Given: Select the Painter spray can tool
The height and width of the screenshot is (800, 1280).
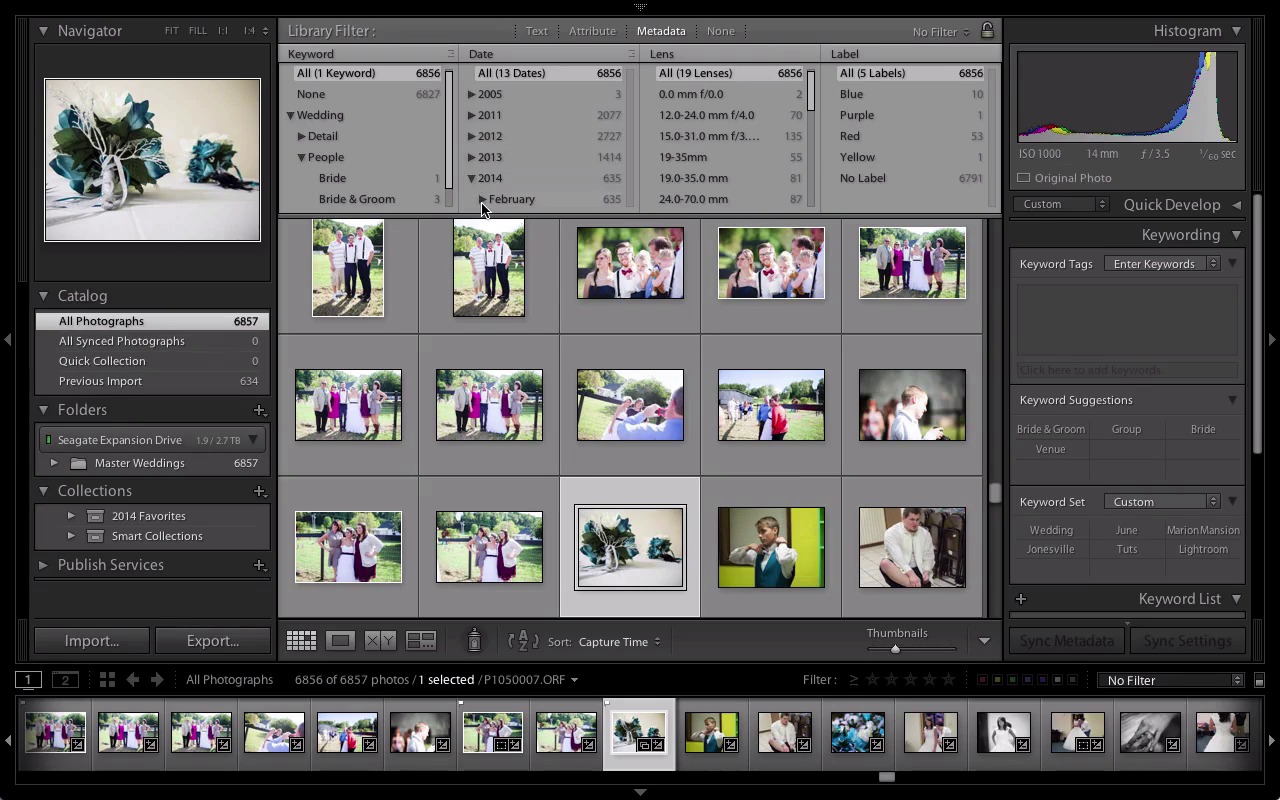Looking at the screenshot, I should click(475, 641).
